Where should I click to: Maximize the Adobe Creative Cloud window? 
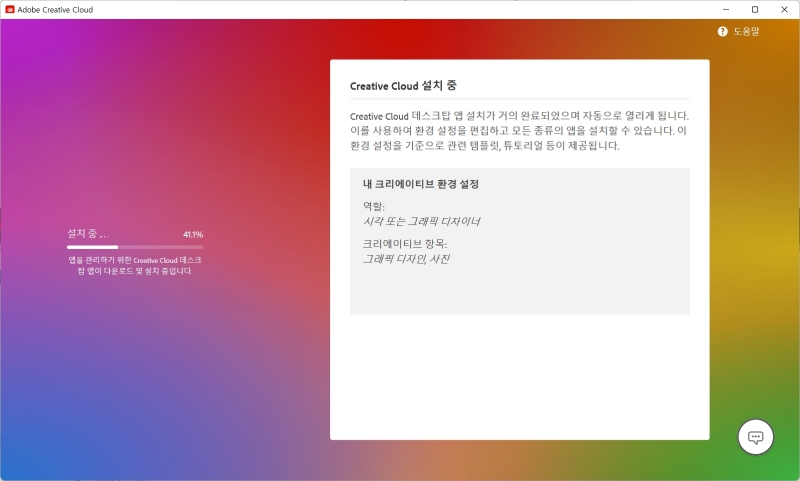755,9
